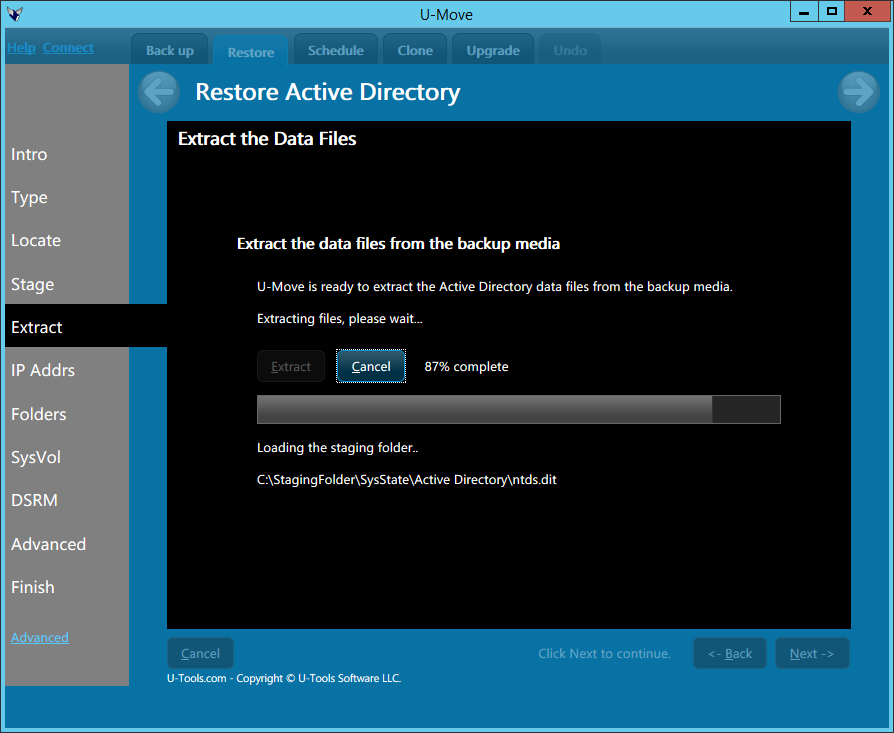Go back with the <- Back button
This screenshot has width=894, height=733.
click(x=730, y=653)
